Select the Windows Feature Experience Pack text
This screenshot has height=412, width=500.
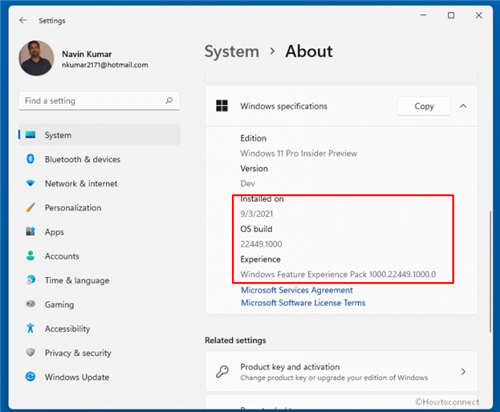pyautogui.click(x=338, y=274)
